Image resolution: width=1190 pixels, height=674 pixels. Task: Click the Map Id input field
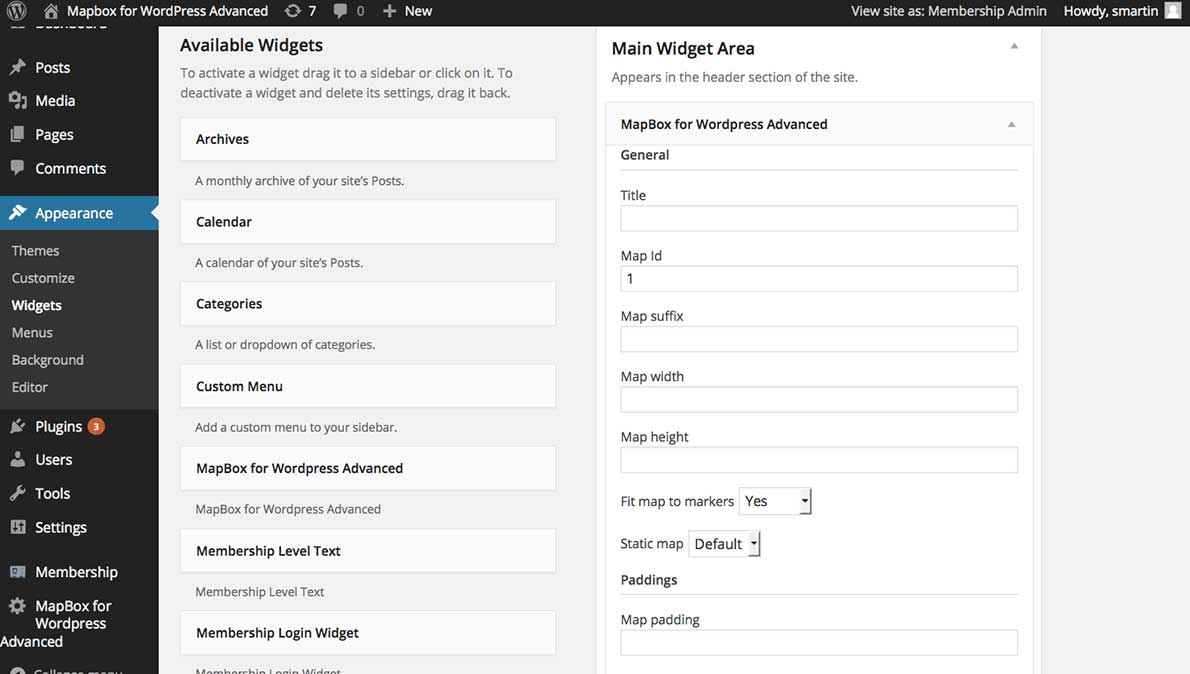click(x=818, y=279)
